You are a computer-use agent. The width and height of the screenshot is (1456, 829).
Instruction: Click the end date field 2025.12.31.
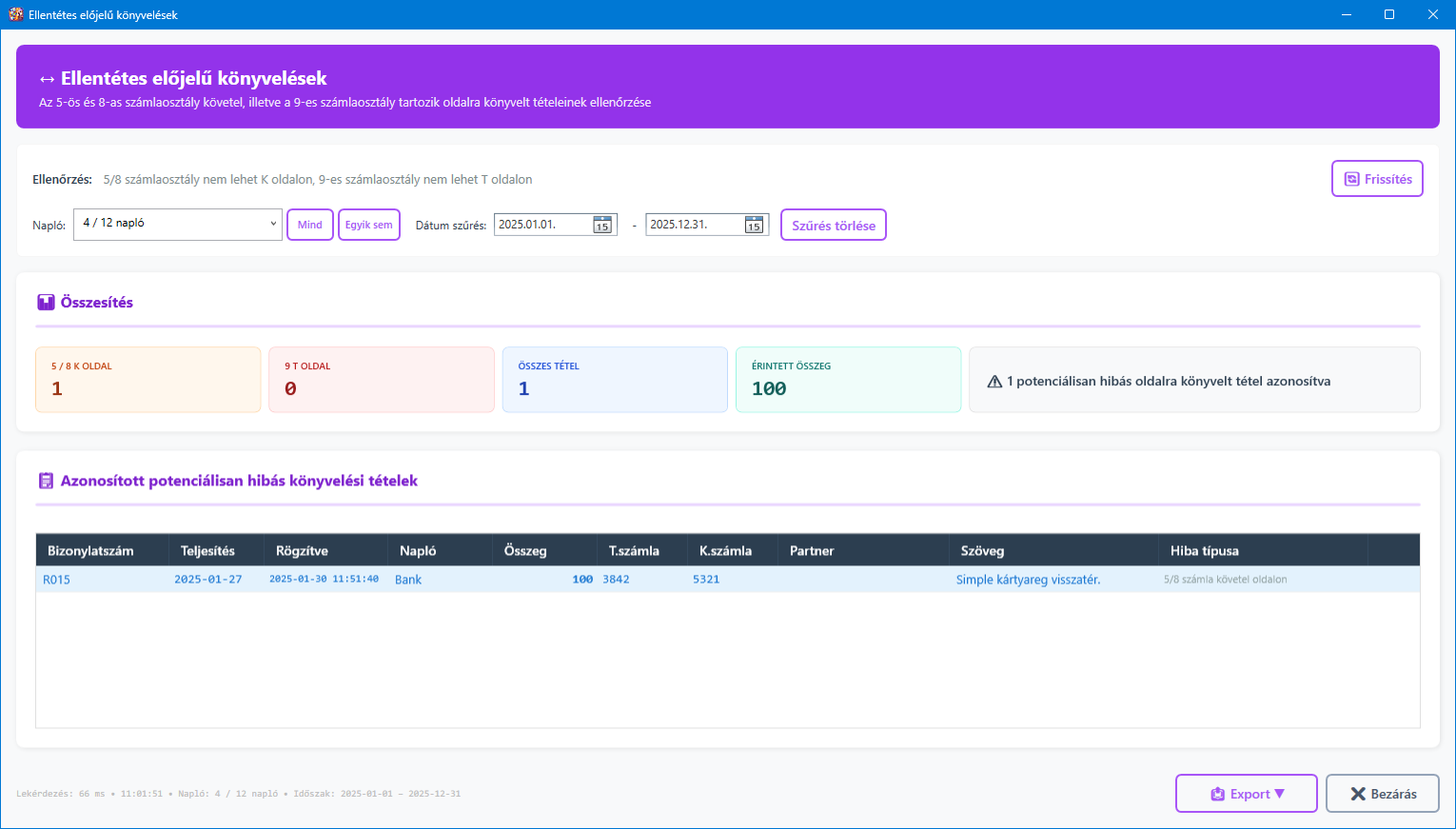coord(692,225)
